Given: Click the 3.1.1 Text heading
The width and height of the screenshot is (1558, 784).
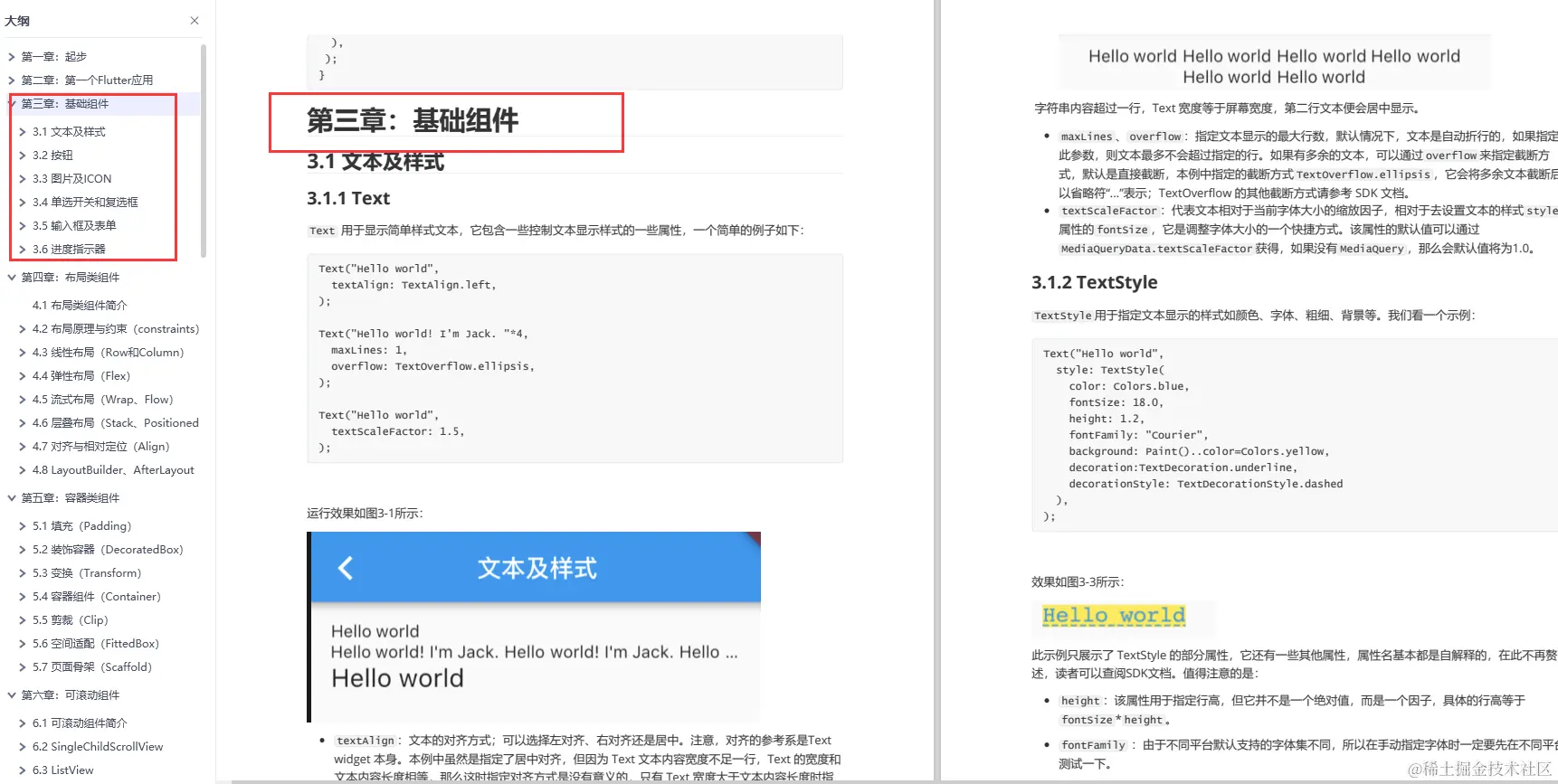Looking at the screenshot, I should tap(348, 198).
